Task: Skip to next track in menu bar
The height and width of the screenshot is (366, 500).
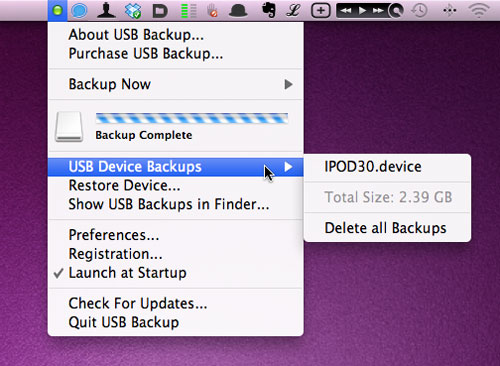Action: click(378, 11)
